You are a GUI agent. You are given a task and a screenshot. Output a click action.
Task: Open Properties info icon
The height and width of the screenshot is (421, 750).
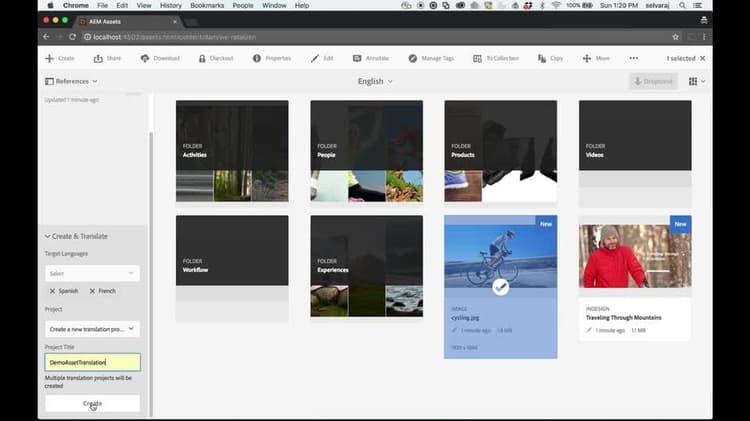tap(257, 58)
